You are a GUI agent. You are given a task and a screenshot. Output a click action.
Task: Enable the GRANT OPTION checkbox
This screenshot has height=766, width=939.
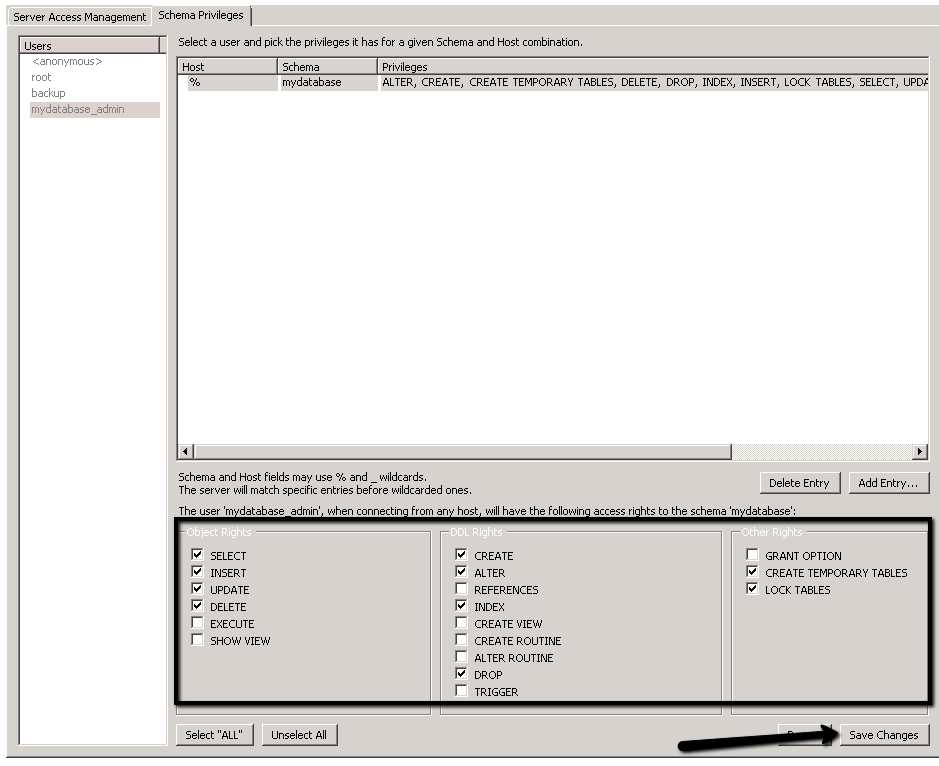pos(752,555)
